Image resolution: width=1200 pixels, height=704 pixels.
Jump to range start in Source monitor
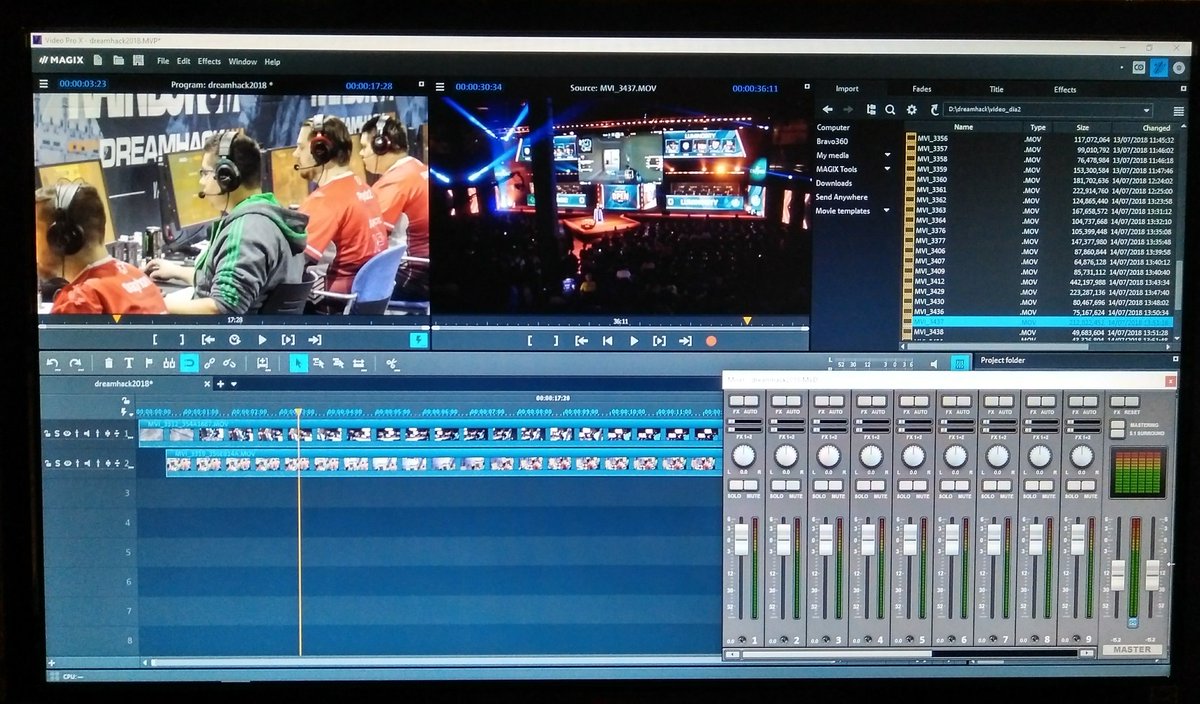pos(581,341)
